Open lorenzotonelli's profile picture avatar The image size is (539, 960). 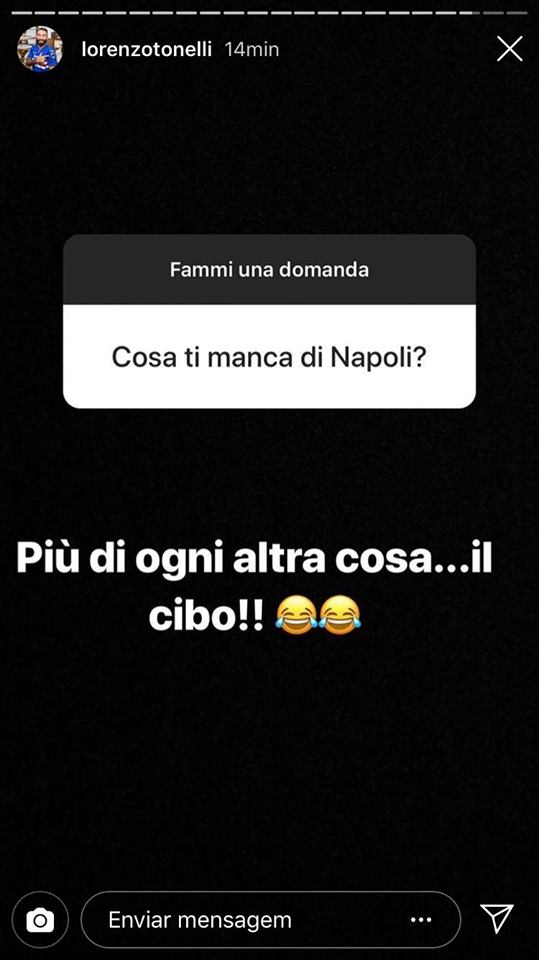(x=40, y=49)
